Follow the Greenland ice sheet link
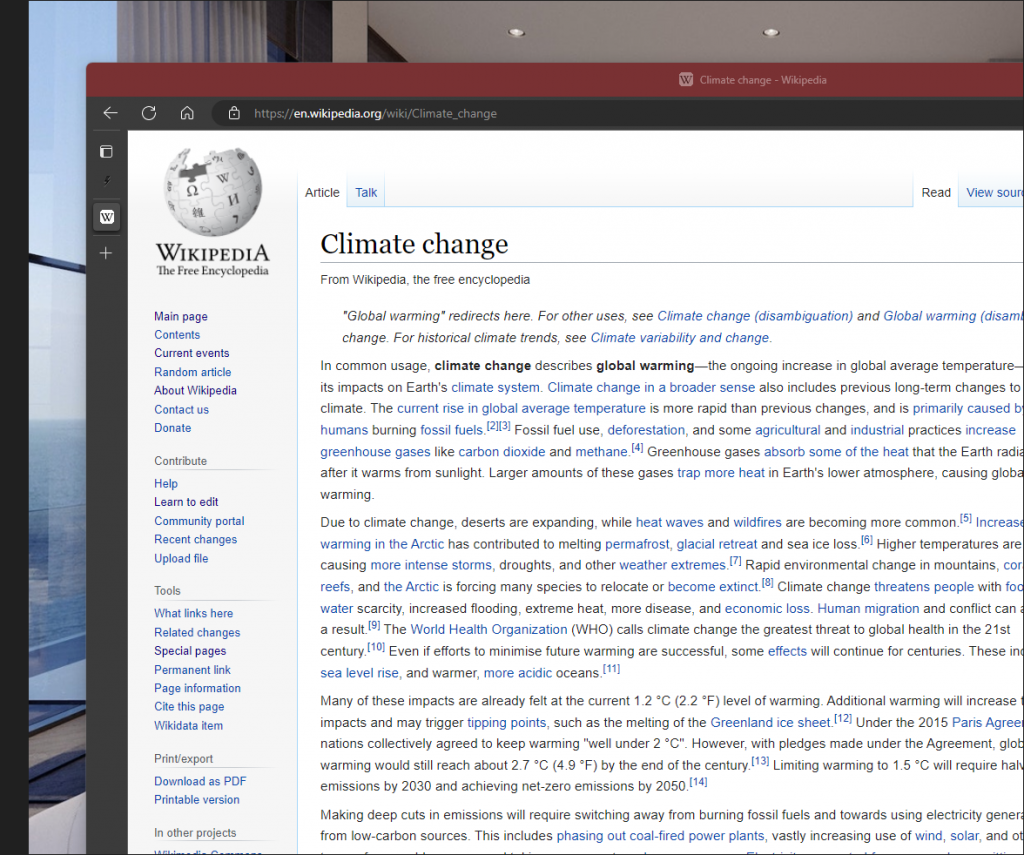 click(770, 722)
